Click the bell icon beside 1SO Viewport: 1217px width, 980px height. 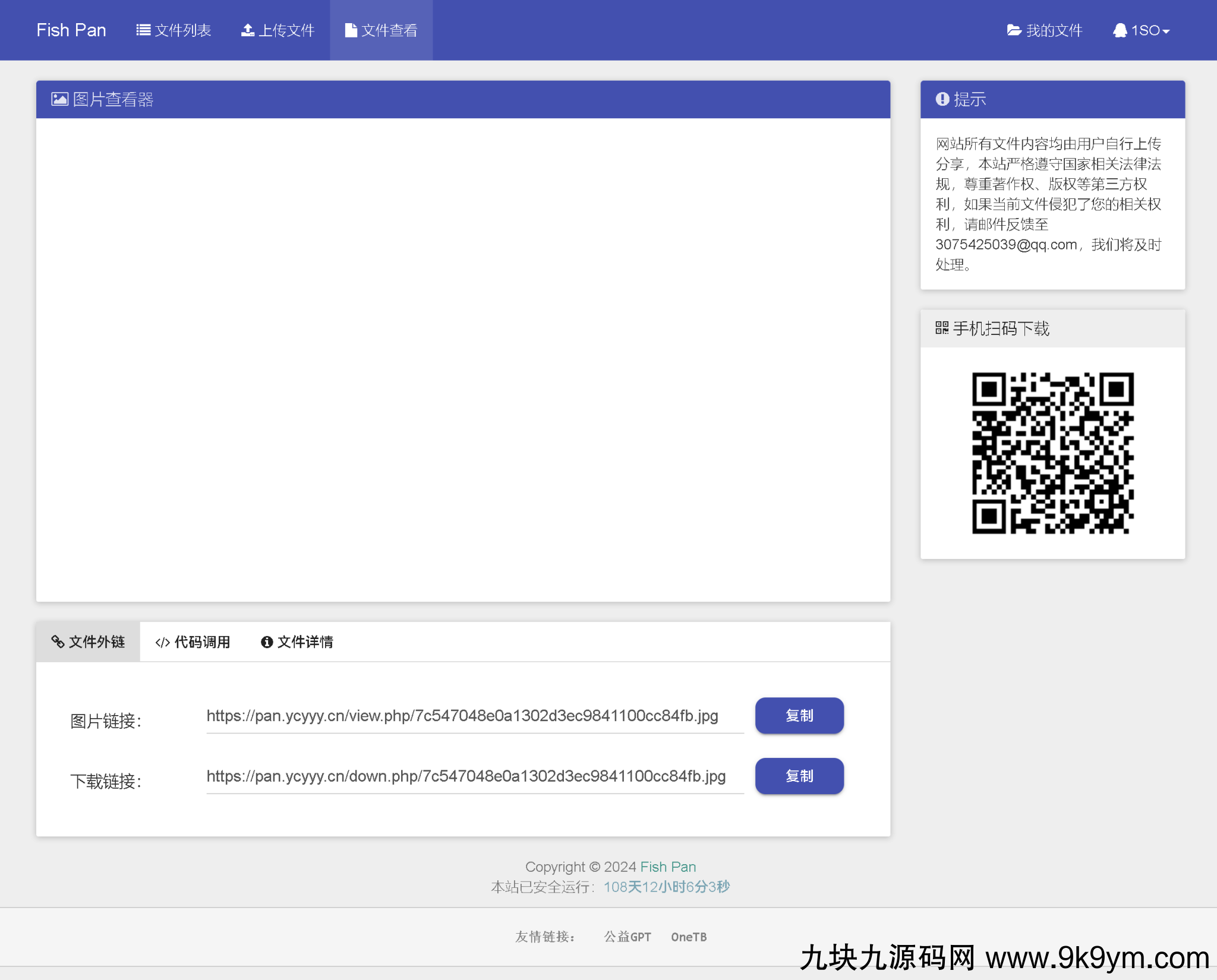1120,30
